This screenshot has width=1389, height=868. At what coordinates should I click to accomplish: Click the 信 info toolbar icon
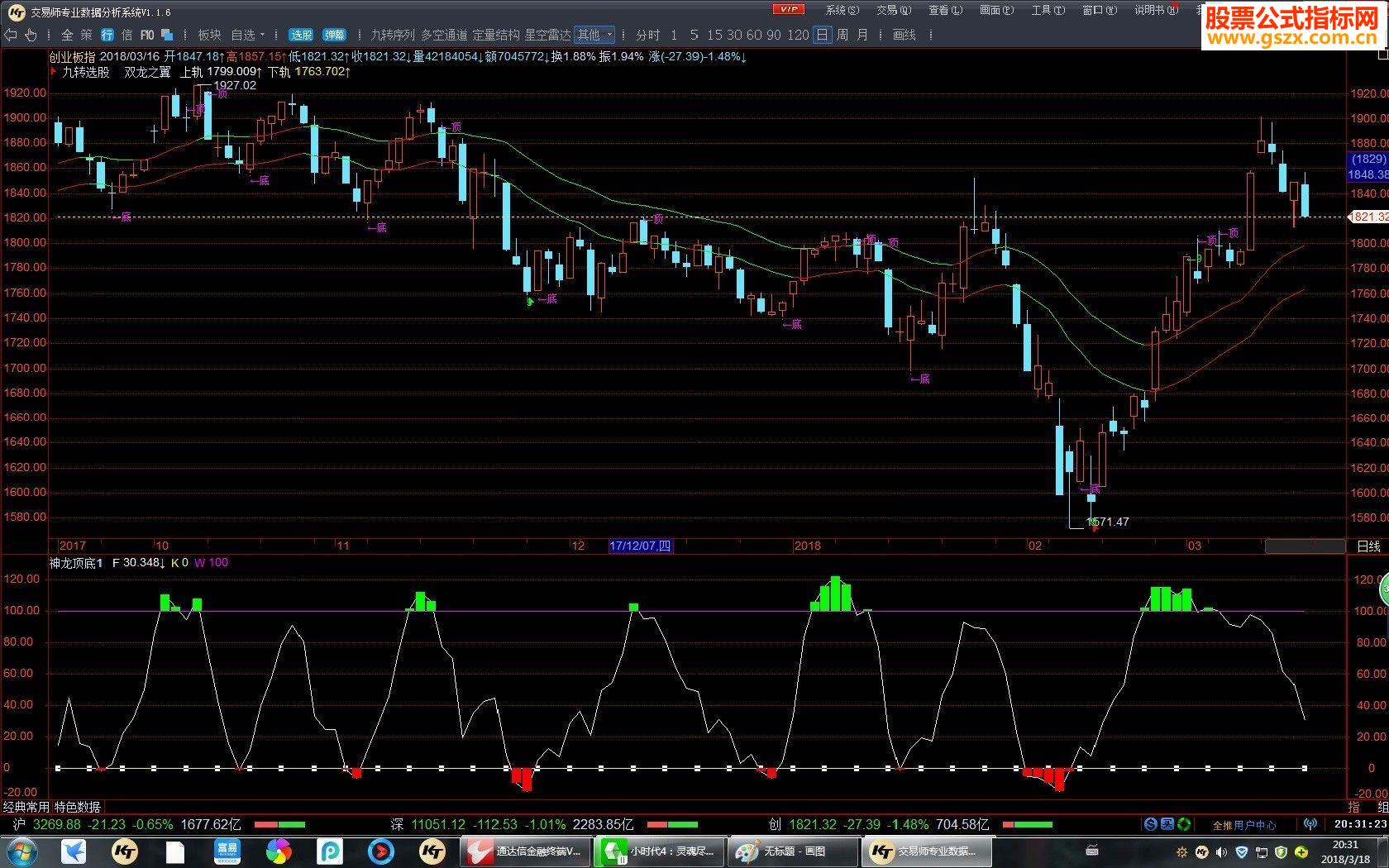[x=126, y=35]
